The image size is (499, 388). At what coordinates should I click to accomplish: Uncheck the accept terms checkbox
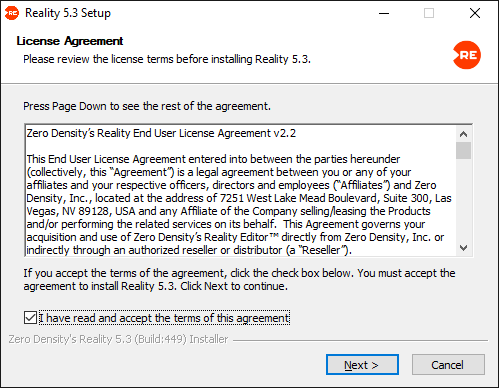30,318
